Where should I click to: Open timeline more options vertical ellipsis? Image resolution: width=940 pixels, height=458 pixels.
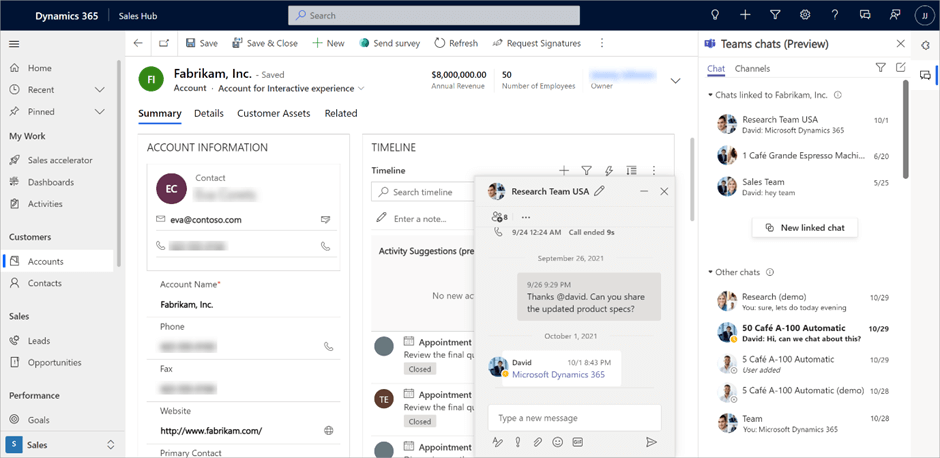point(654,171)
